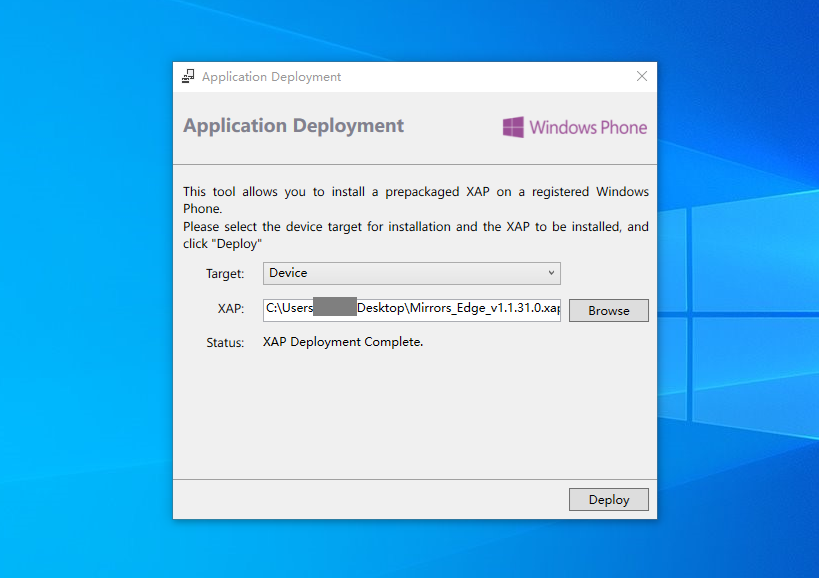Click the Windows Phone logo icon
The width and height of the screenshot is (819, 578).
pyautogui.click(x=513, y=127)
